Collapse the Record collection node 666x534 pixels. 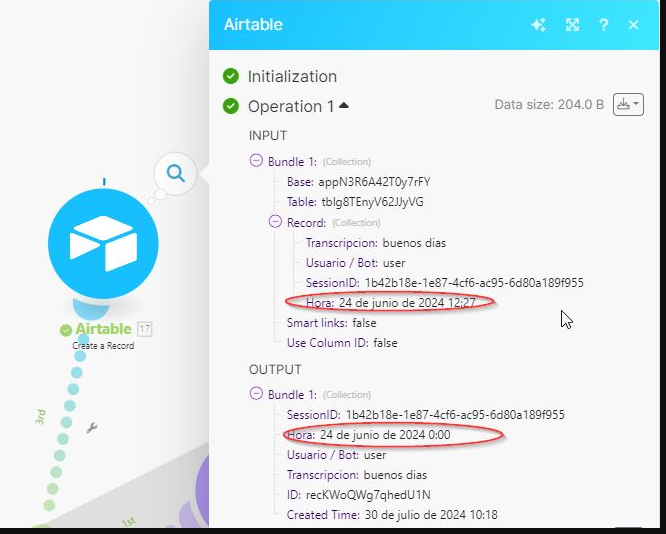coord(275,221)
